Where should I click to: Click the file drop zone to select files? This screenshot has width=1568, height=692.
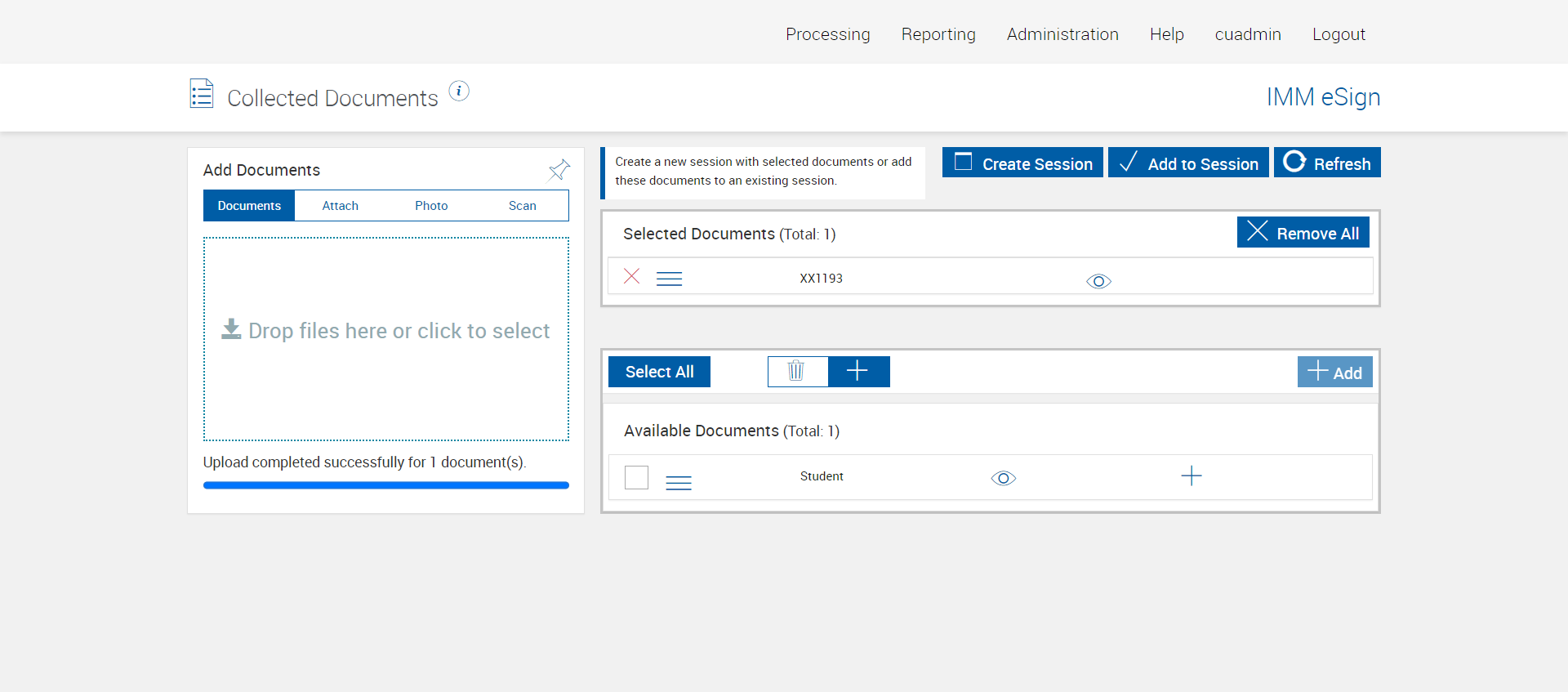pos(385,338)
